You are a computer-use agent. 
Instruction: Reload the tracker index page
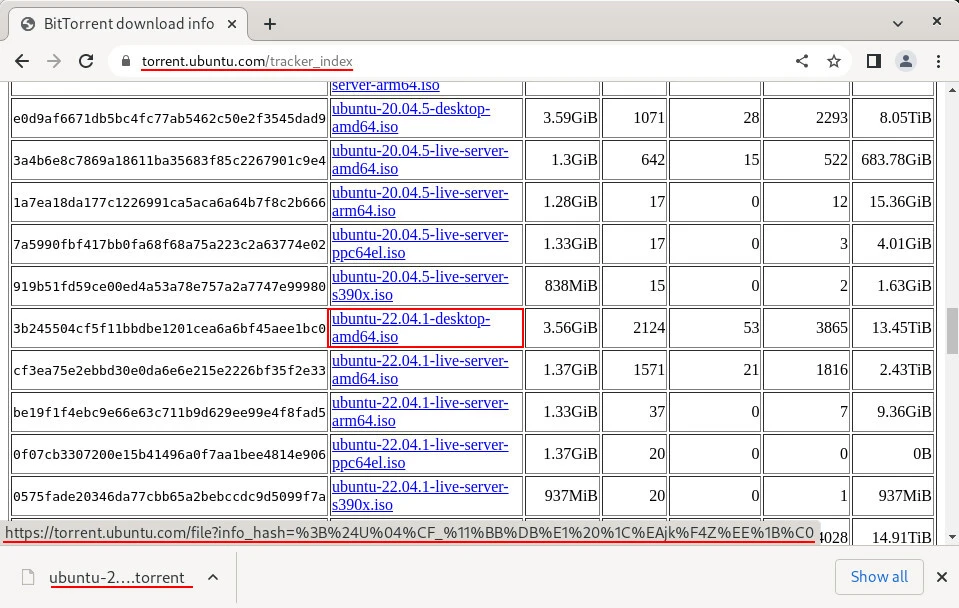tap(88, 61)
